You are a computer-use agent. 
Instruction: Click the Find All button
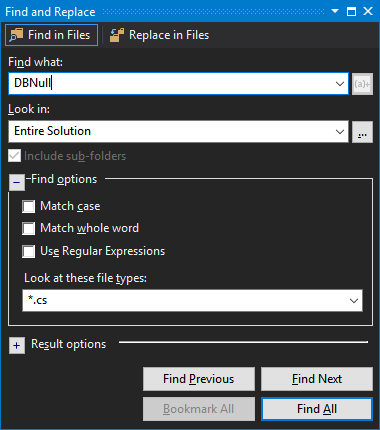317,409
